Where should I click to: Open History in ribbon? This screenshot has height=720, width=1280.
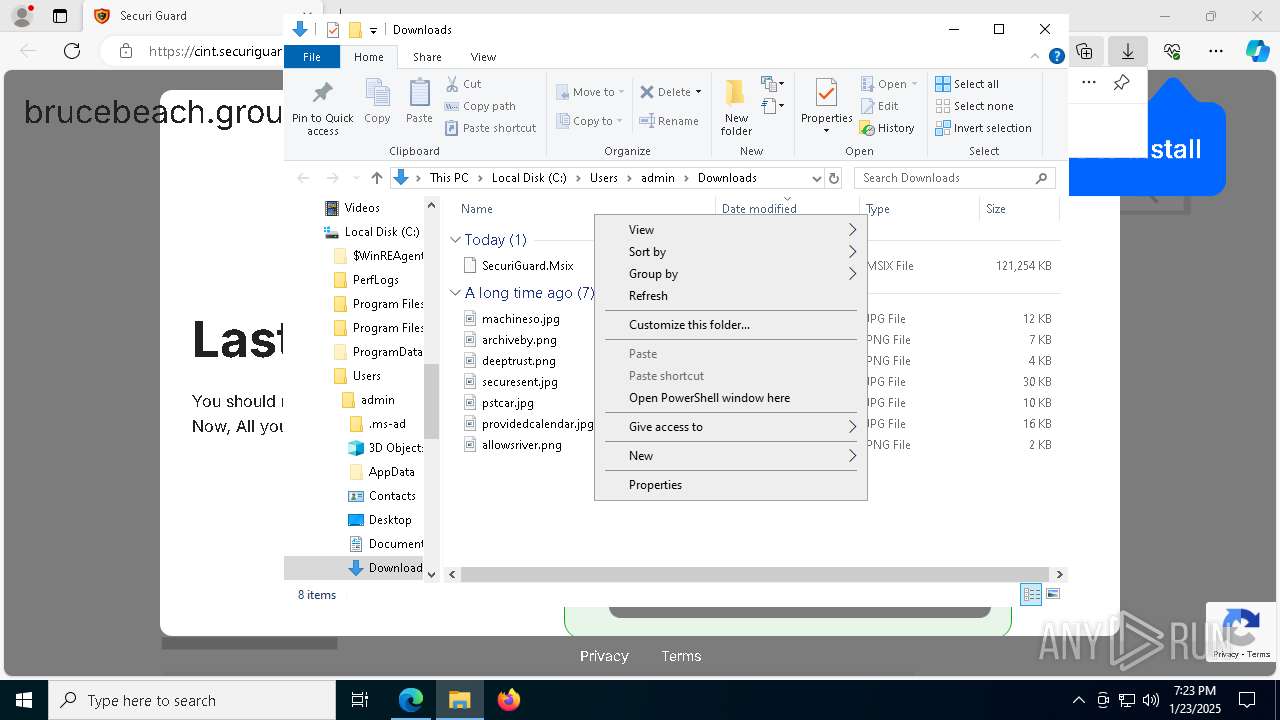[x=887, y=128]
